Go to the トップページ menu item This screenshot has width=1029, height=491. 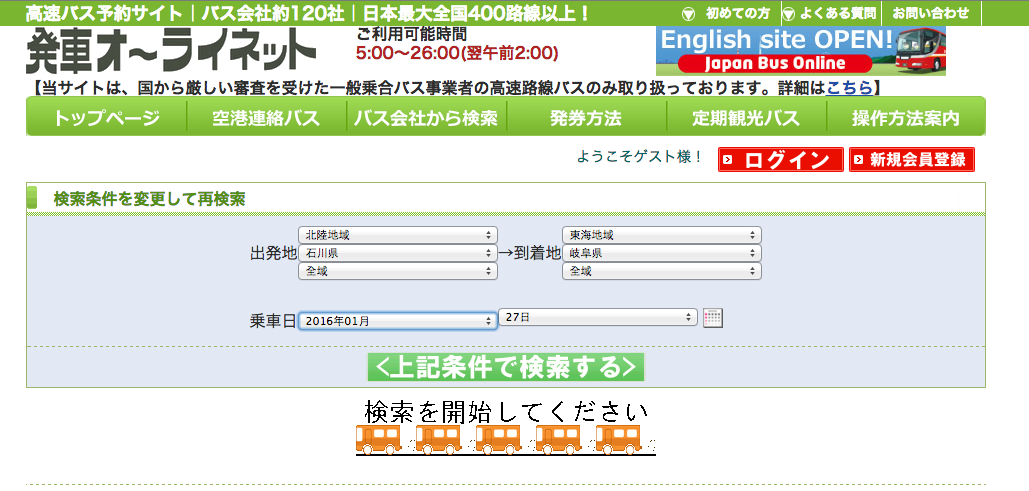106,118
